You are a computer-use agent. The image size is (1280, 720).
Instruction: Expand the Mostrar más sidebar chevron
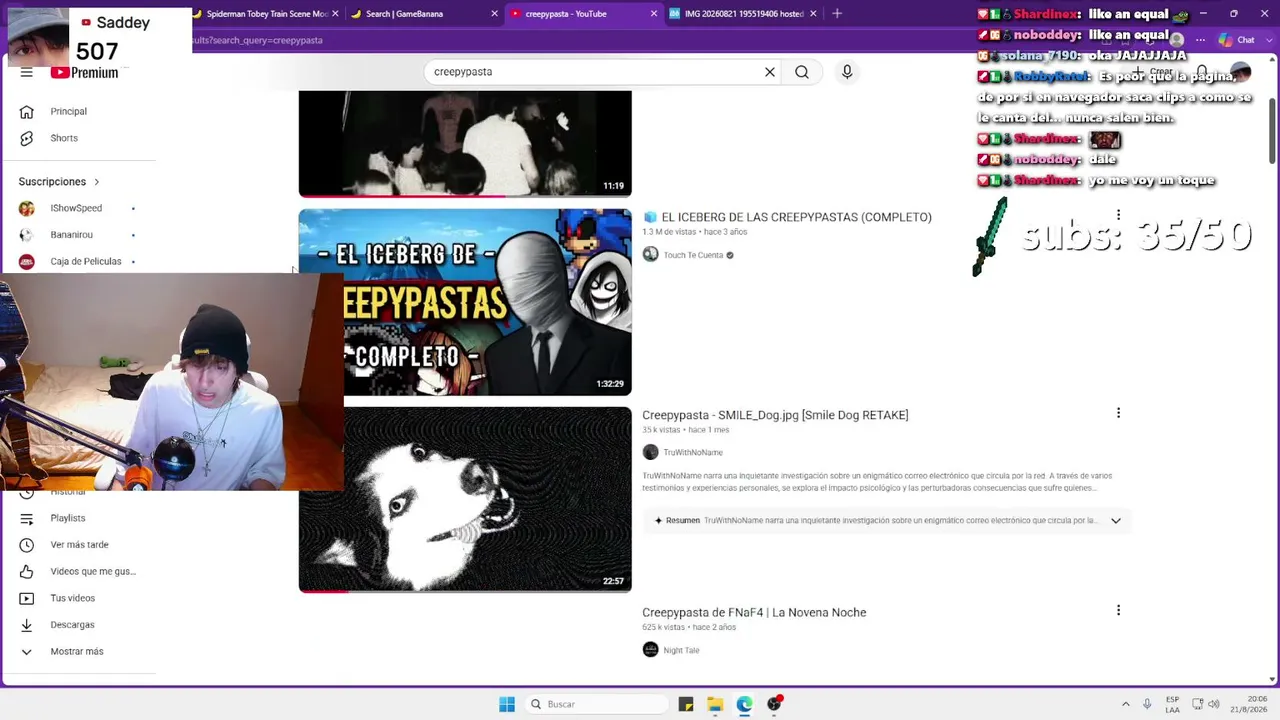point(27,651)
